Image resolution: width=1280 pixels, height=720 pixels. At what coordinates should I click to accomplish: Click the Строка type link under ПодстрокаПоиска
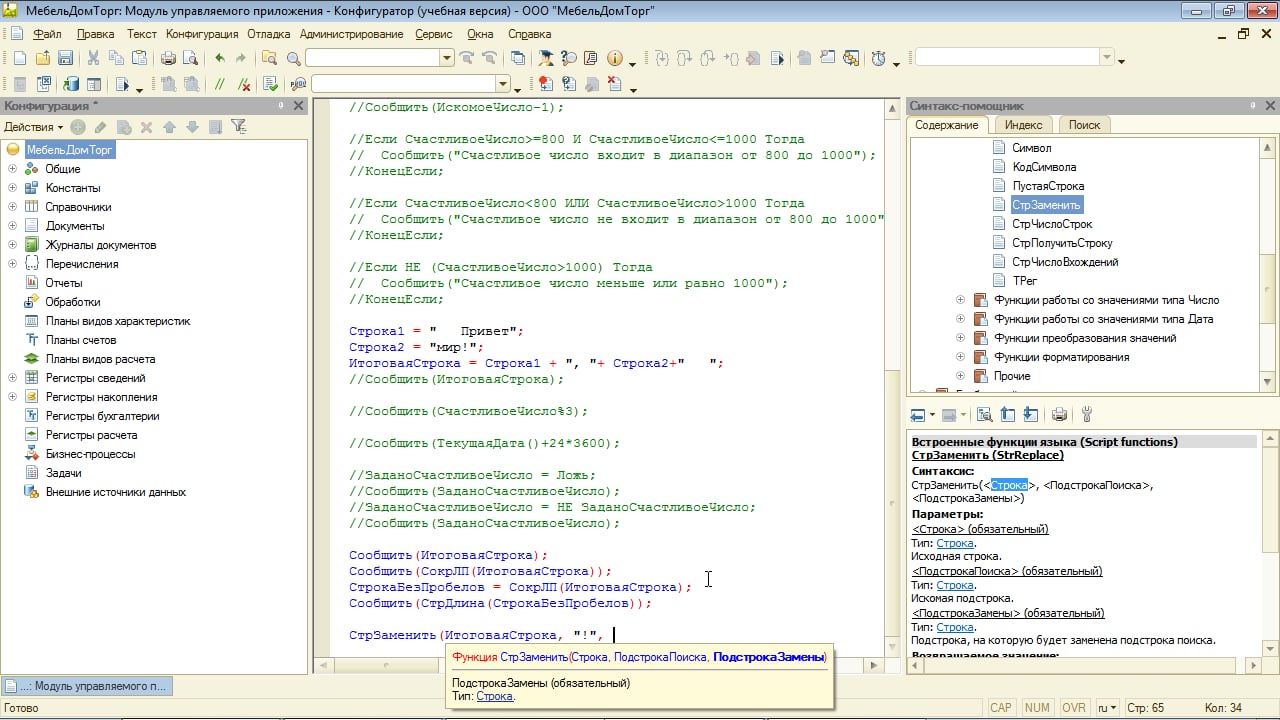[955, 585]
